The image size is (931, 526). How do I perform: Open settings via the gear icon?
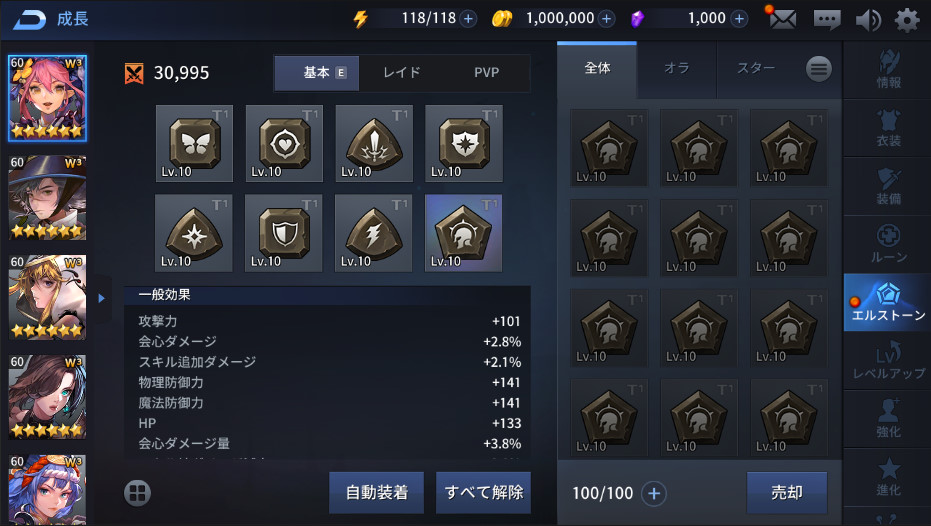[907, 20]
